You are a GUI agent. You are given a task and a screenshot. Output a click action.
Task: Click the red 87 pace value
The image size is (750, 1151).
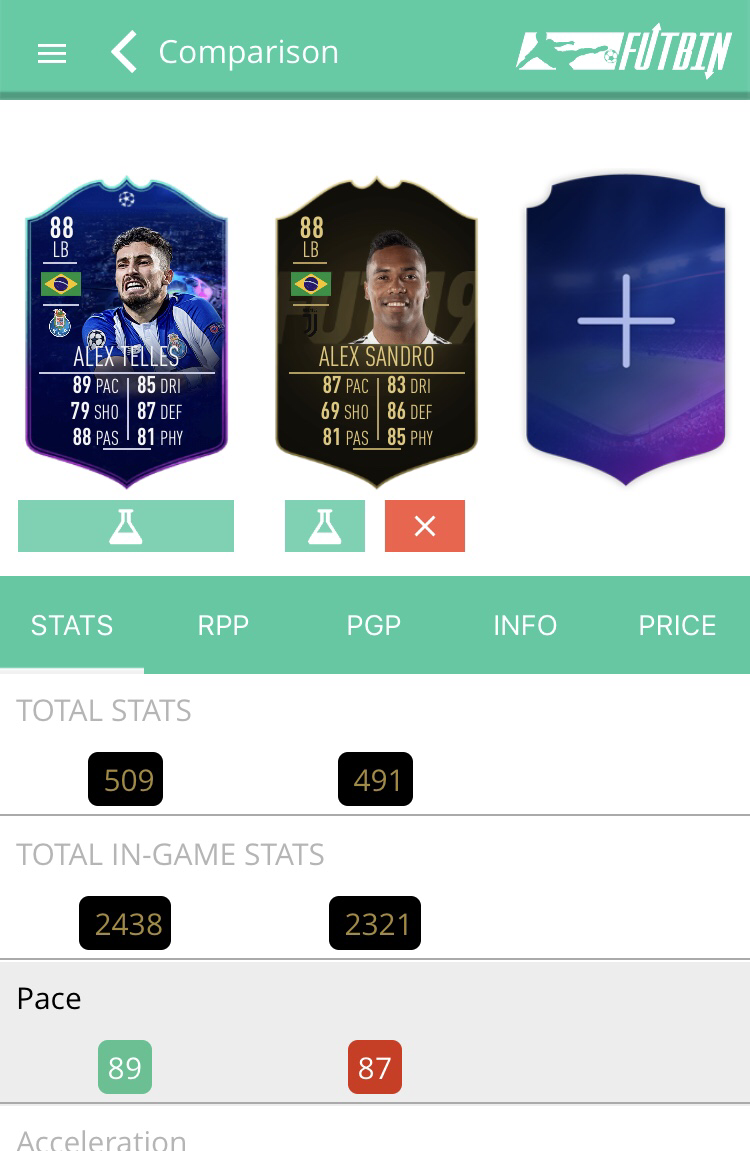(x=375, y=1067)
